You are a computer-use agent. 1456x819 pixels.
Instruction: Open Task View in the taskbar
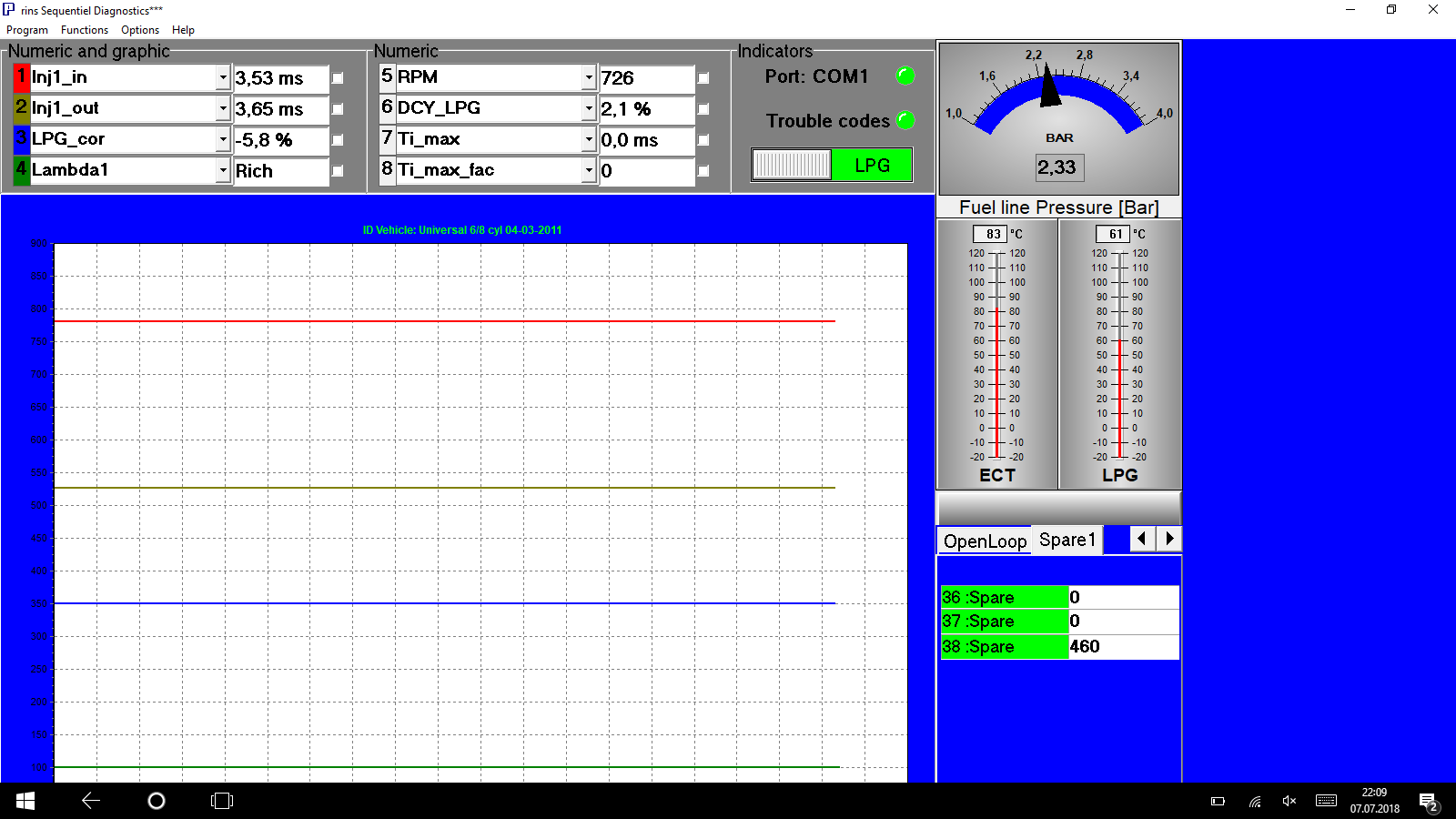pyautogui.click(x=222, y=801)
